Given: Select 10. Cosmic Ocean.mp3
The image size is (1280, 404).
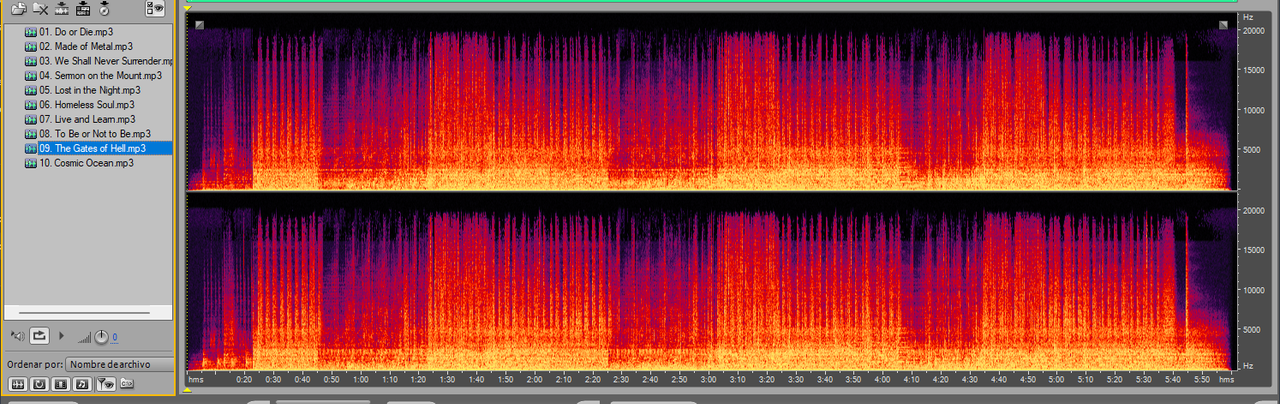Looking at the screenshot, I should (x=87, y=162).
